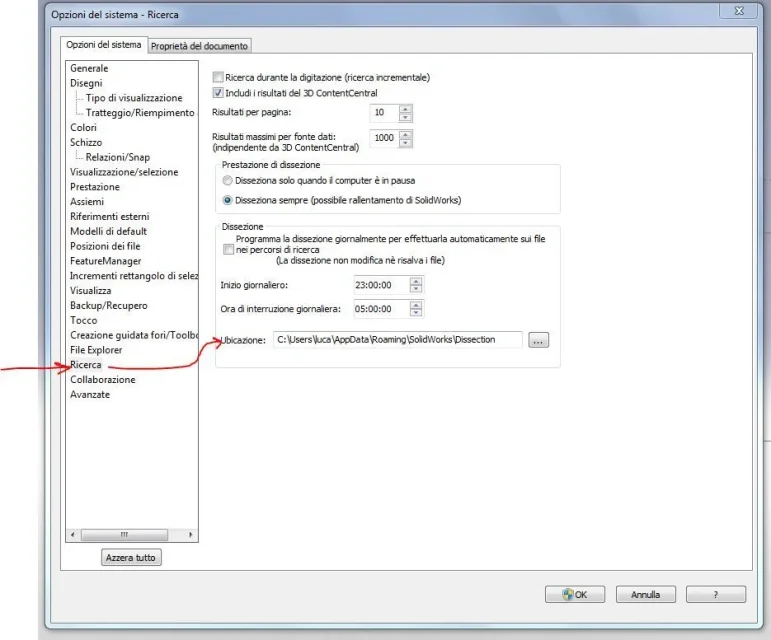Click Inizio giornaliero time field
The height and width of the screenshot is (640, 771).
[382, 285]
